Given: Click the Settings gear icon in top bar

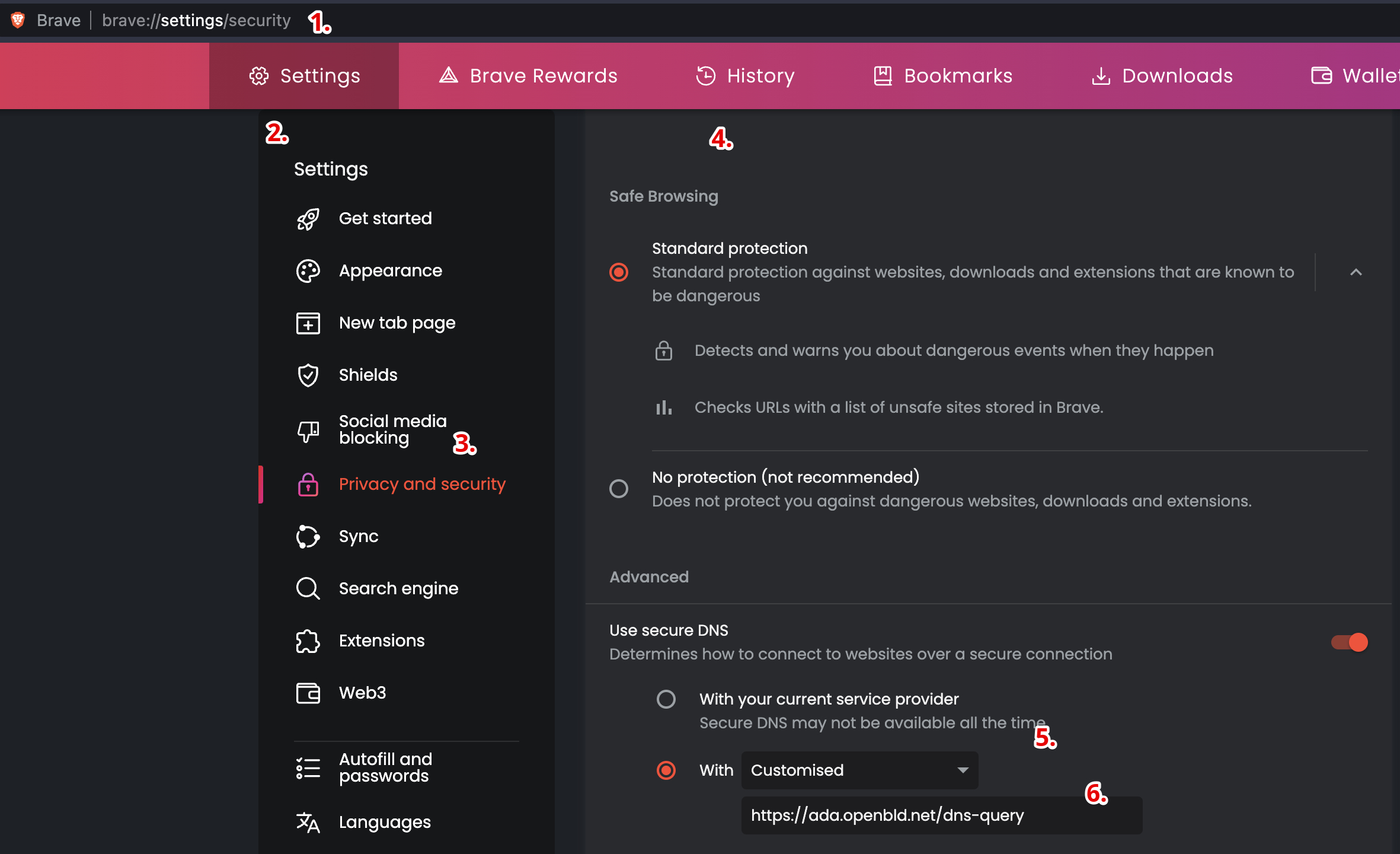Looking at the screenshot, I should [x=259, y=76].
